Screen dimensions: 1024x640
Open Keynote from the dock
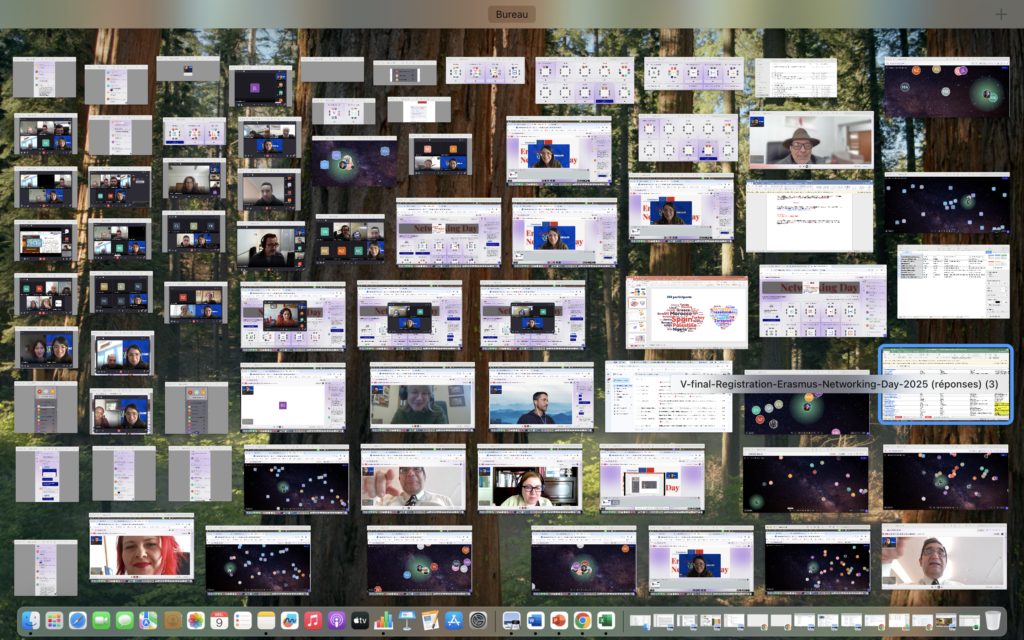[407, 620]
